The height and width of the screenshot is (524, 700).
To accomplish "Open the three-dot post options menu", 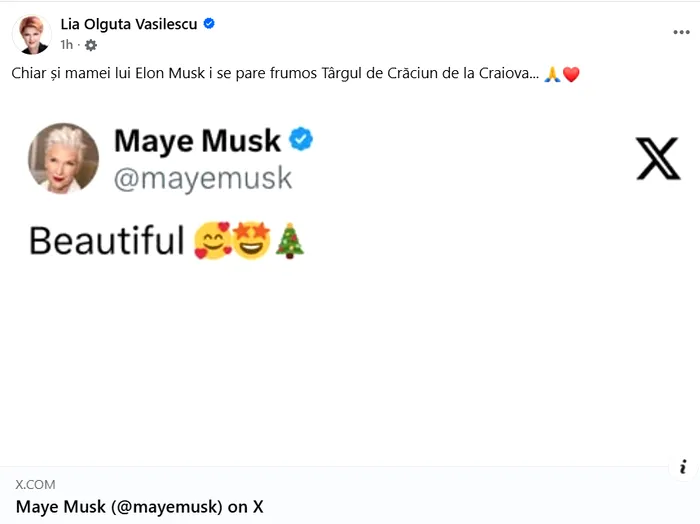I will [x=681, y=32].
